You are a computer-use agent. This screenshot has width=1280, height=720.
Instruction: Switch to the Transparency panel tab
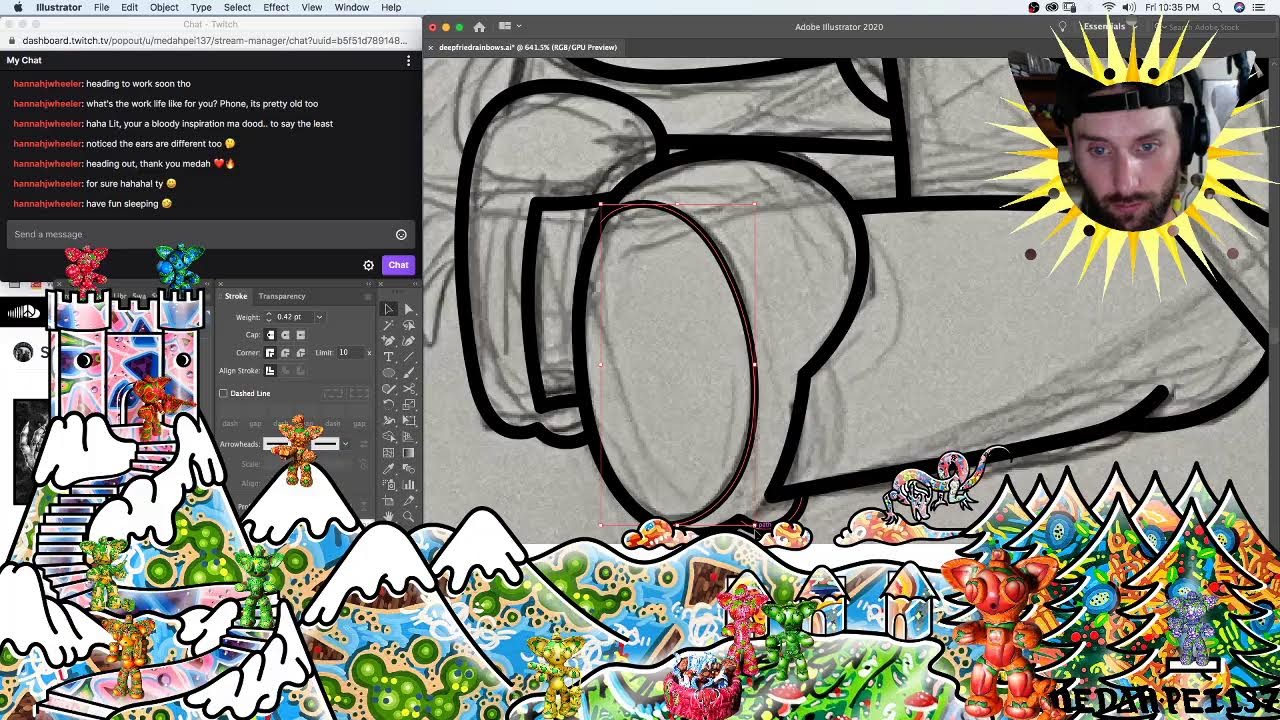(x=282, y=296)
